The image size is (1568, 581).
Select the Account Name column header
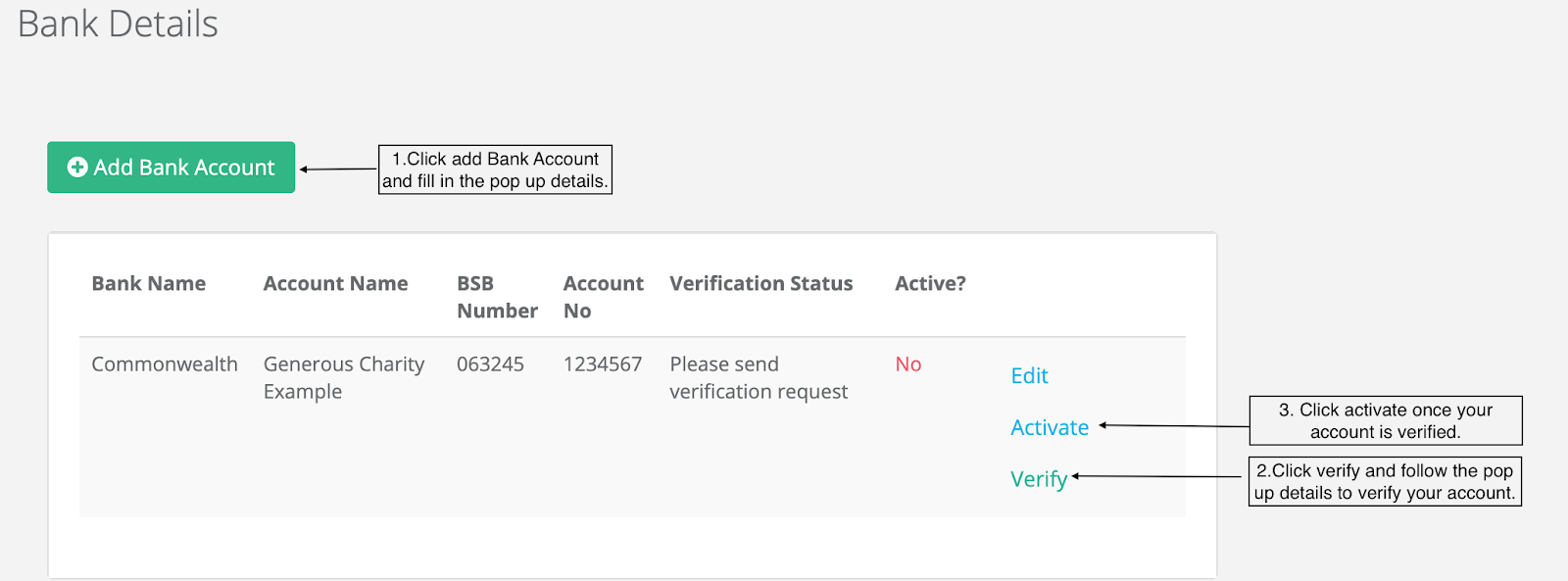[335, 284]
